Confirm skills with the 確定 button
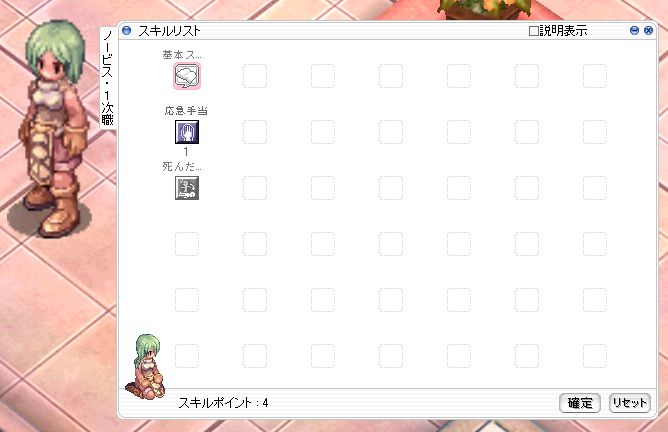Screen dimensions: 668x432 tap(580, 403)
